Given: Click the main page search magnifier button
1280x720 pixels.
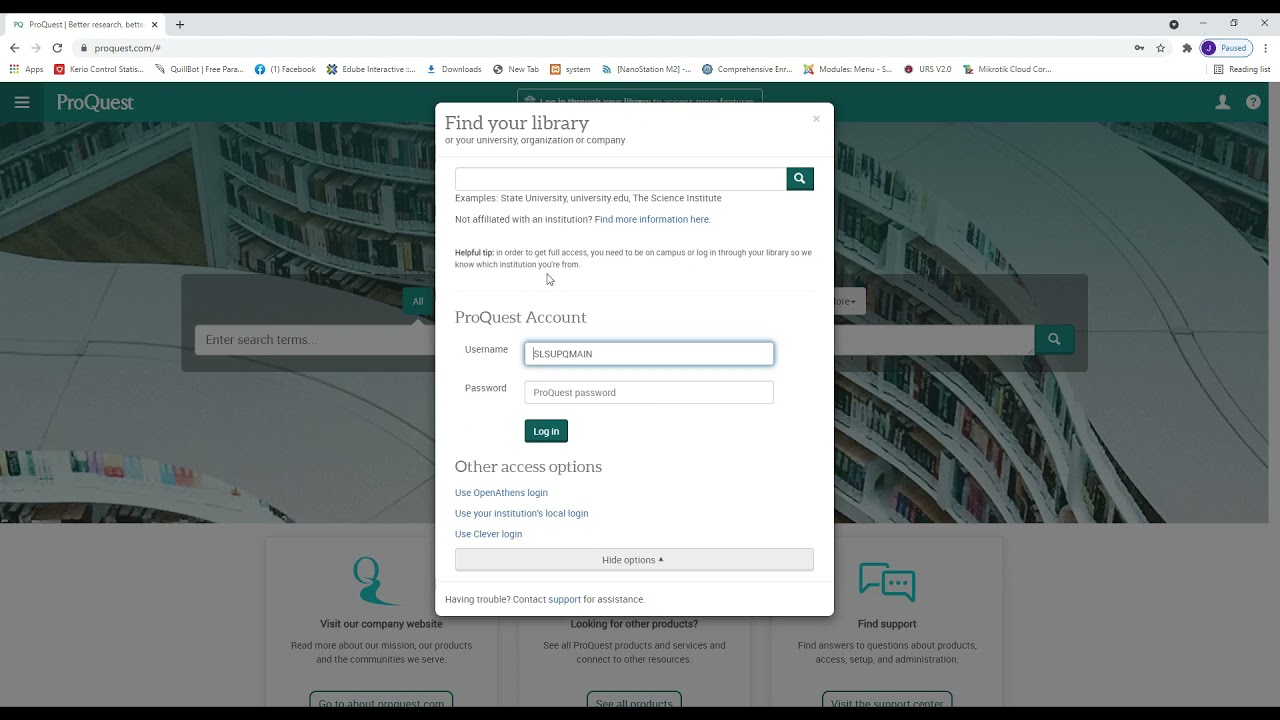Looking at the screenshot, I should point(1054,340).
